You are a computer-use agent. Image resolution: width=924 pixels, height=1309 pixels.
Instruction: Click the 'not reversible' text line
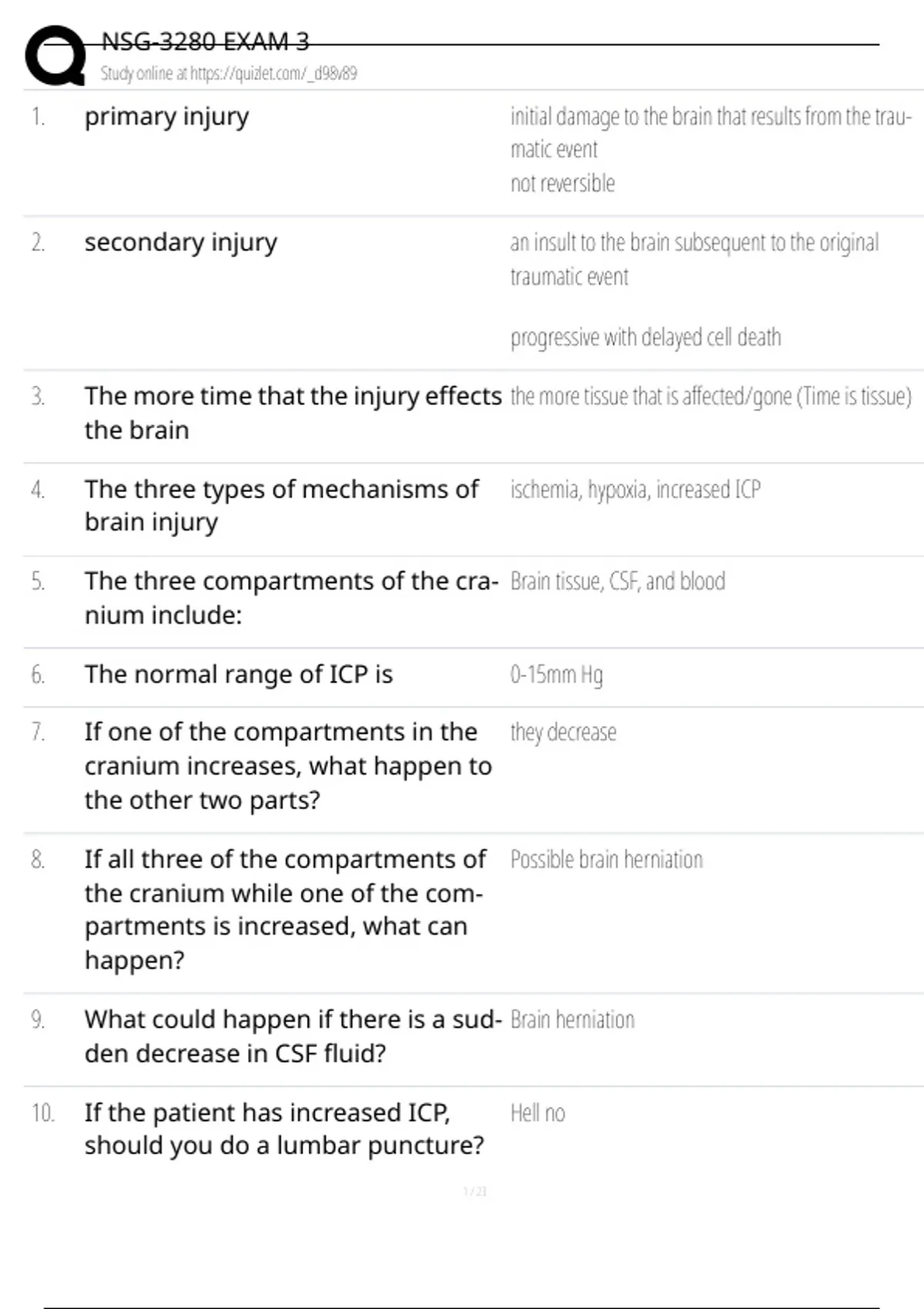pos(563,183)
